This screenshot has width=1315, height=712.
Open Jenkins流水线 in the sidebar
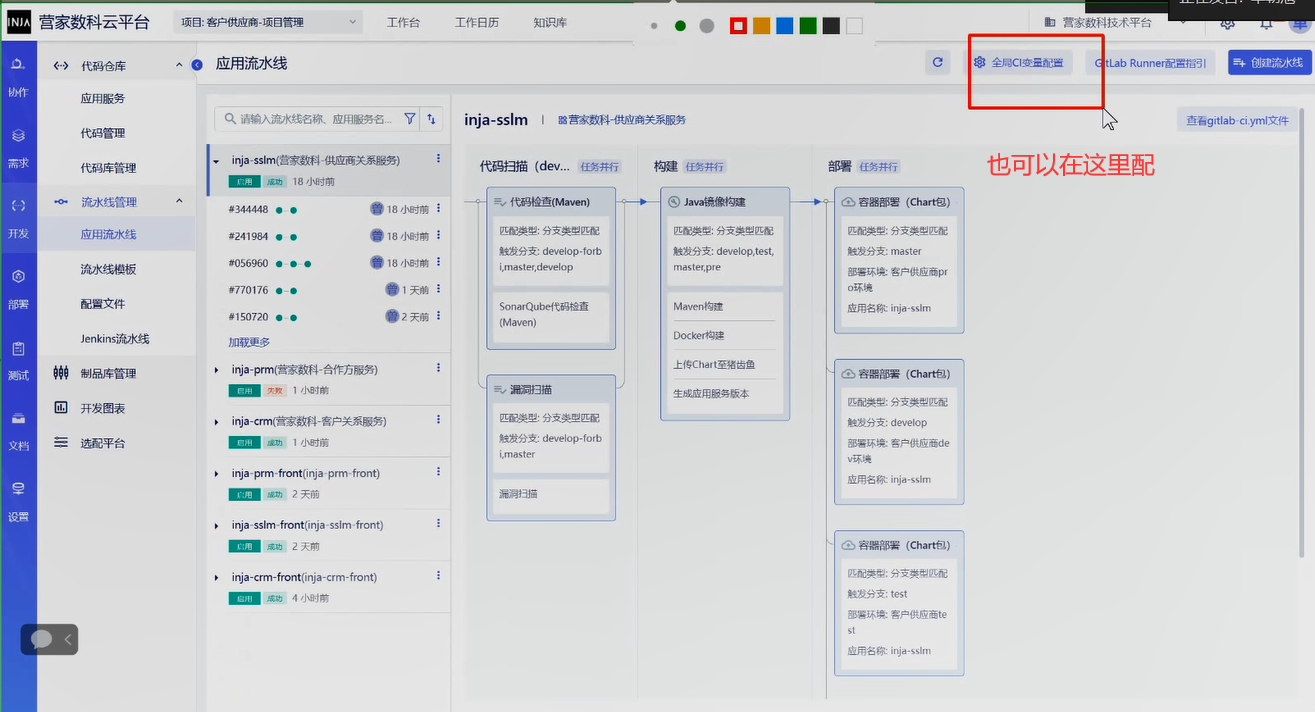[116, 339]
